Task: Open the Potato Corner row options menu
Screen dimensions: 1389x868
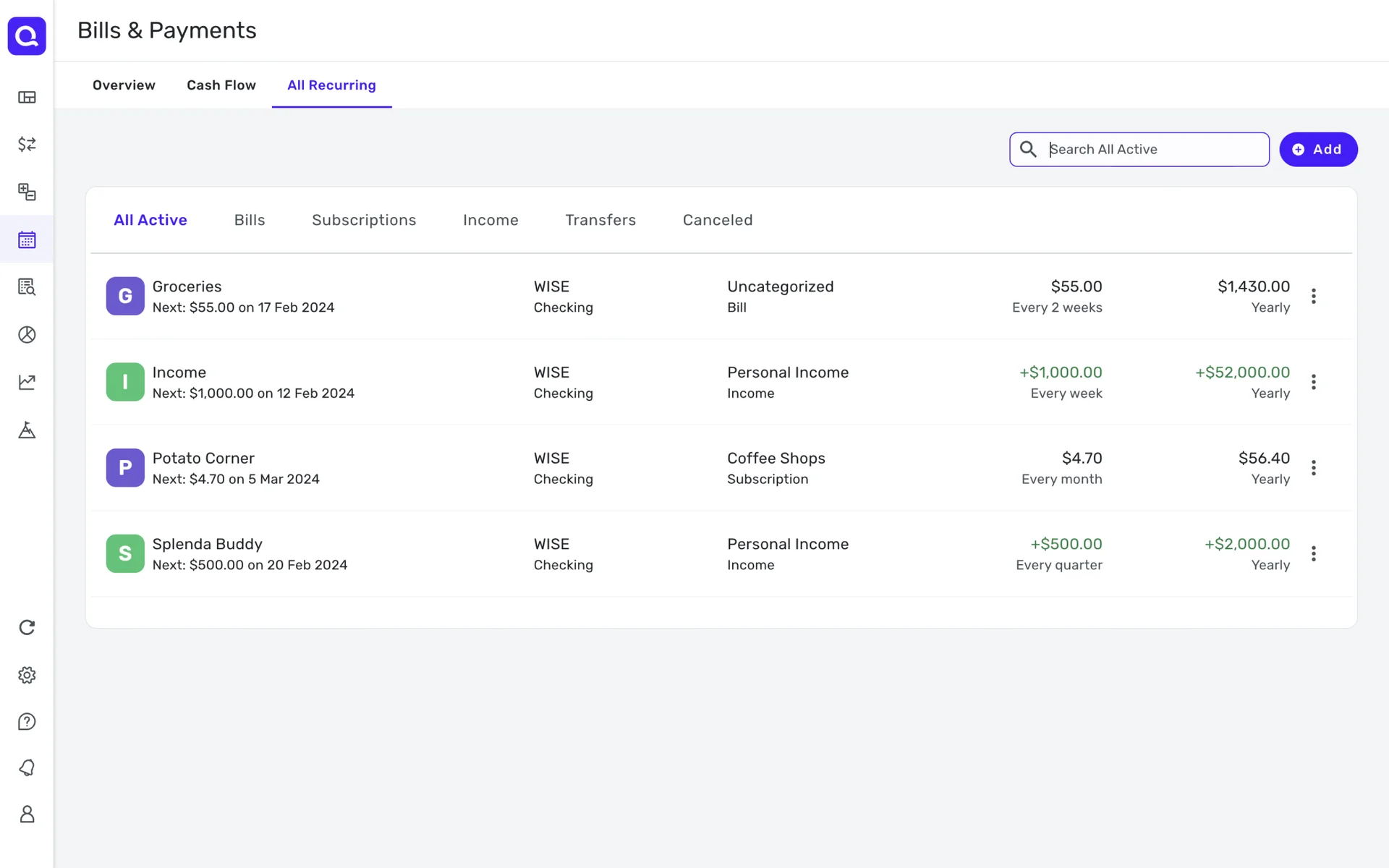Action: pyautogui.click(x=1313, y=468)
